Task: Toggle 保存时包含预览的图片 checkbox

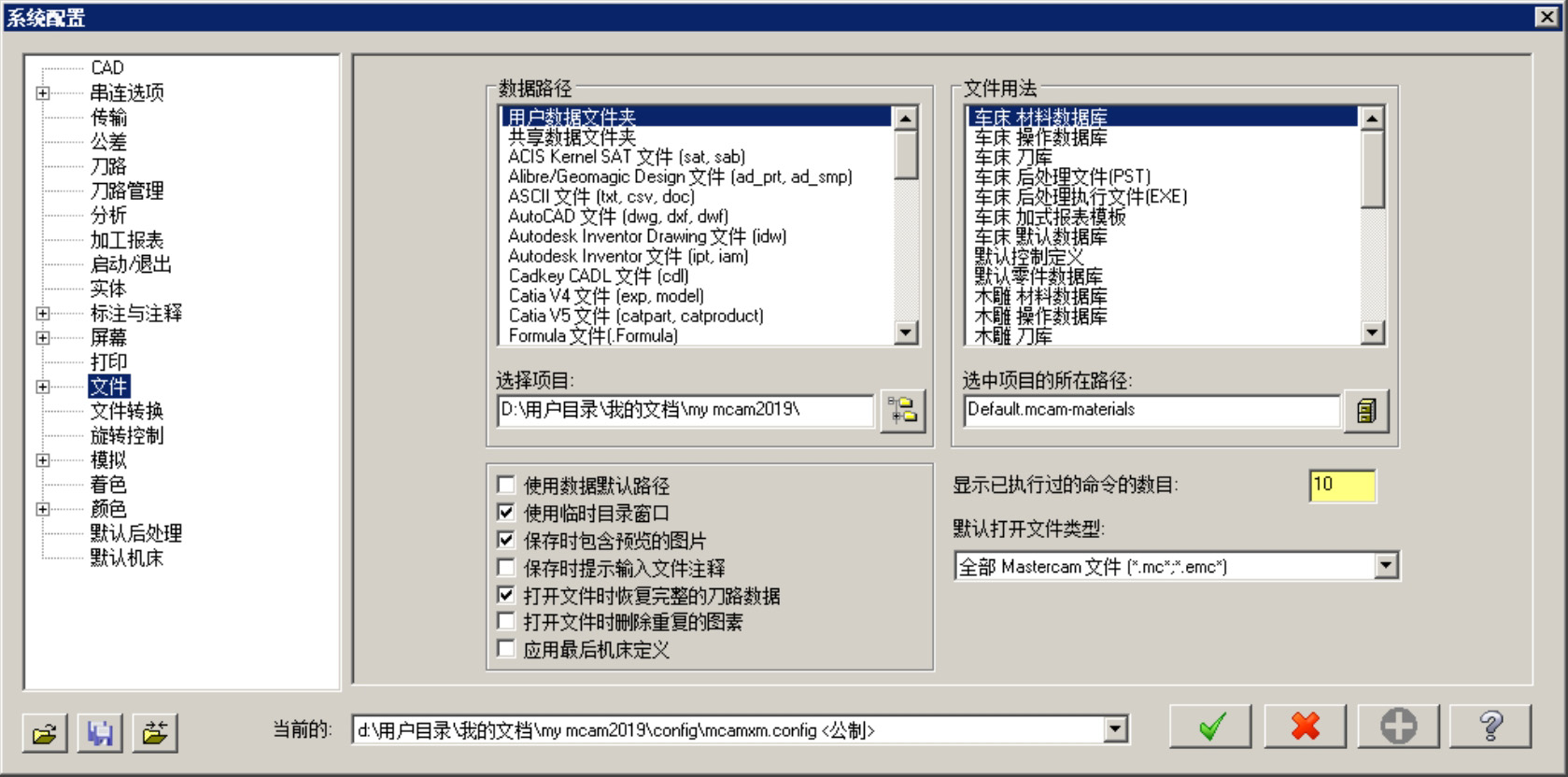Action: 506,540
